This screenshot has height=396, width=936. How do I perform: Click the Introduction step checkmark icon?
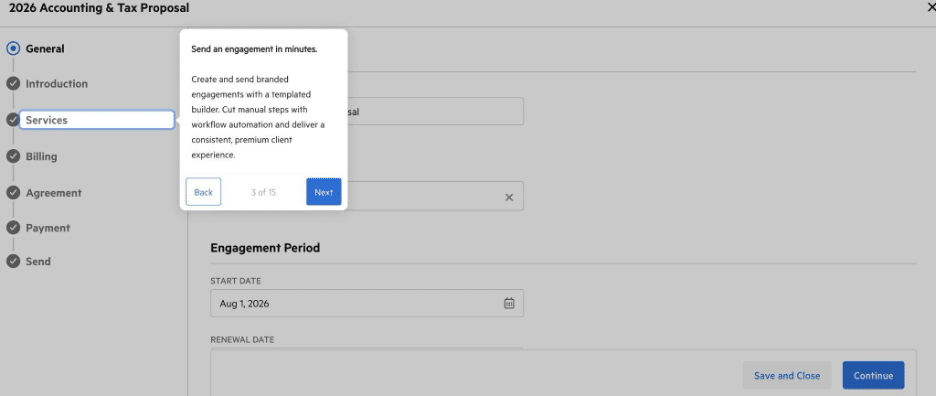coord(13,84)
